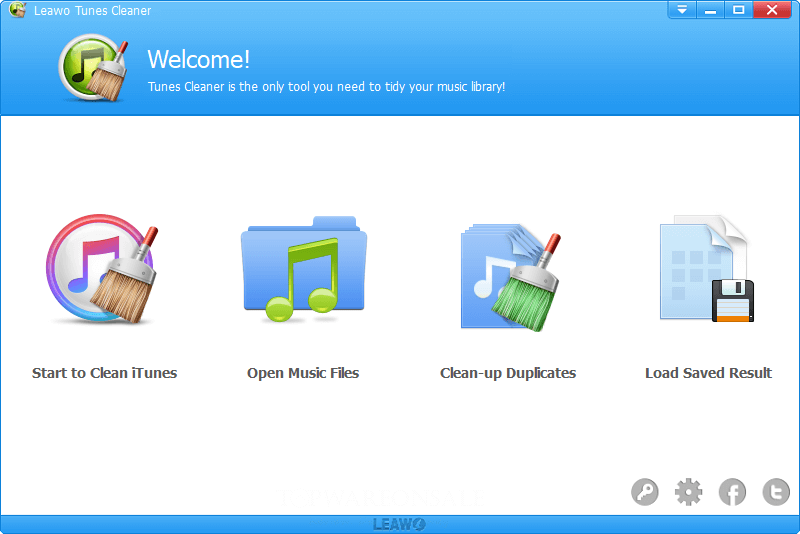Viewport: 800px width, 534px height.
Task: Close the Leawo Tunes Cleaner window
Action: tap(772, 10)
